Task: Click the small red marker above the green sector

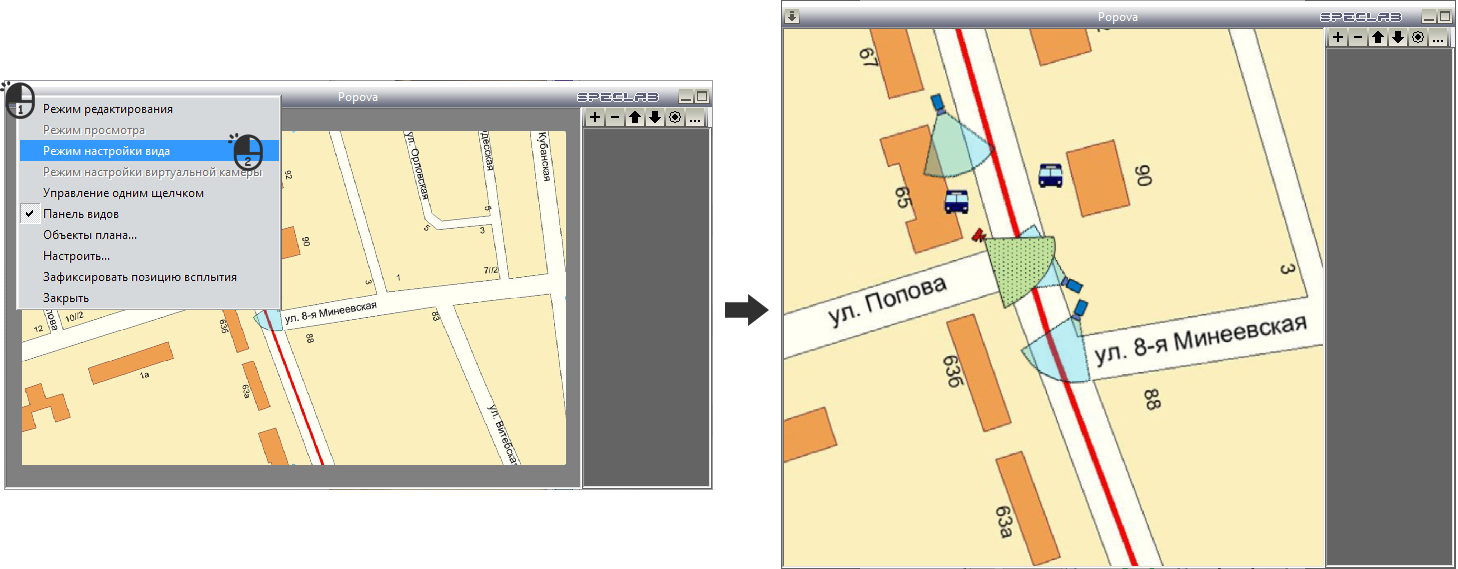Action: coord(979,235)
